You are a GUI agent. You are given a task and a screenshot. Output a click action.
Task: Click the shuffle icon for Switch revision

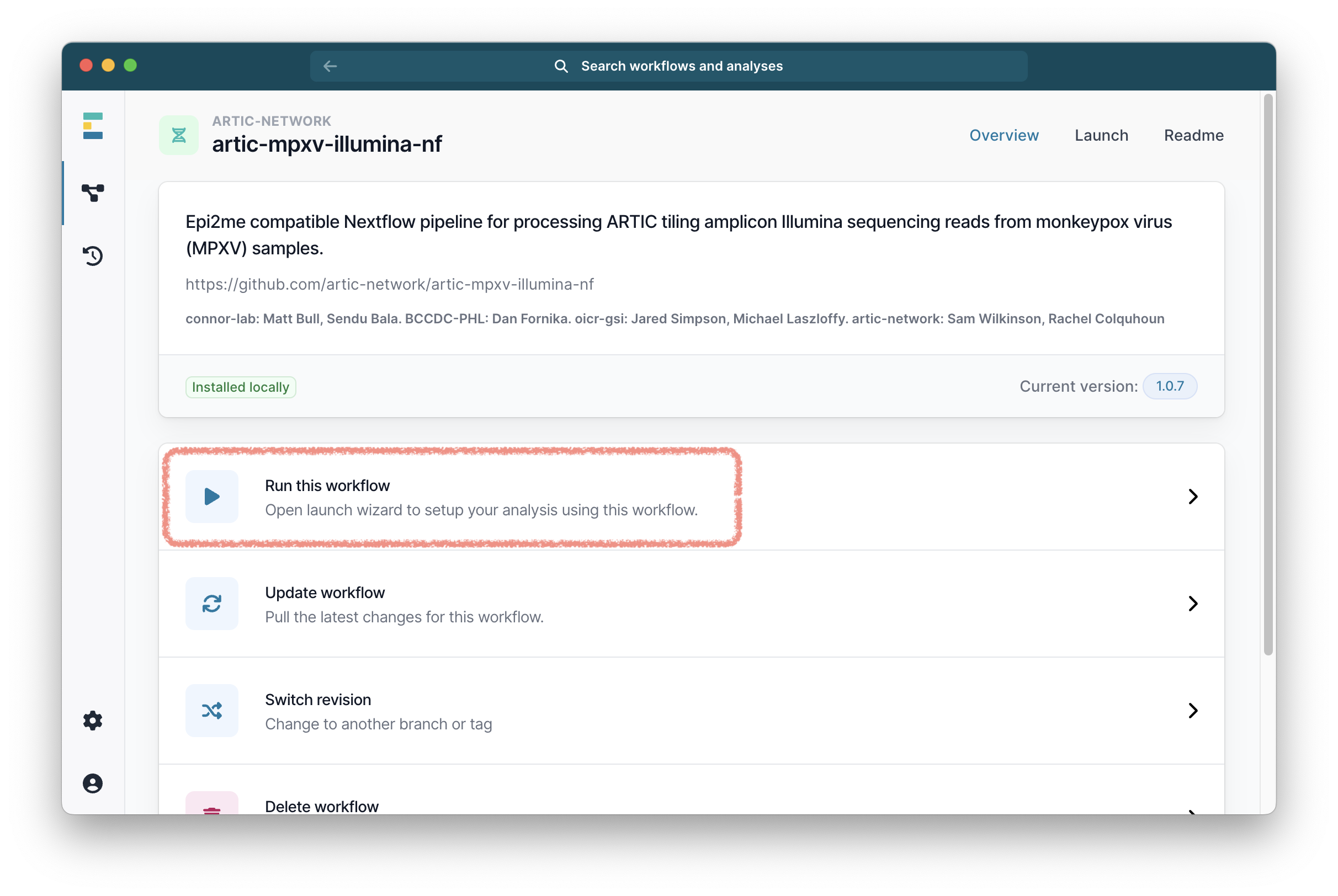pos(211,710)
